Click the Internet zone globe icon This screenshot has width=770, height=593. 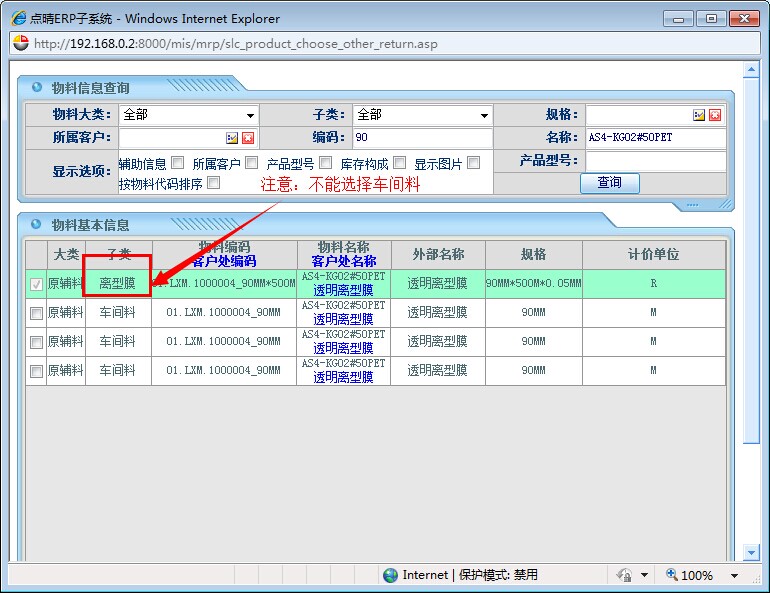[390, 575]
